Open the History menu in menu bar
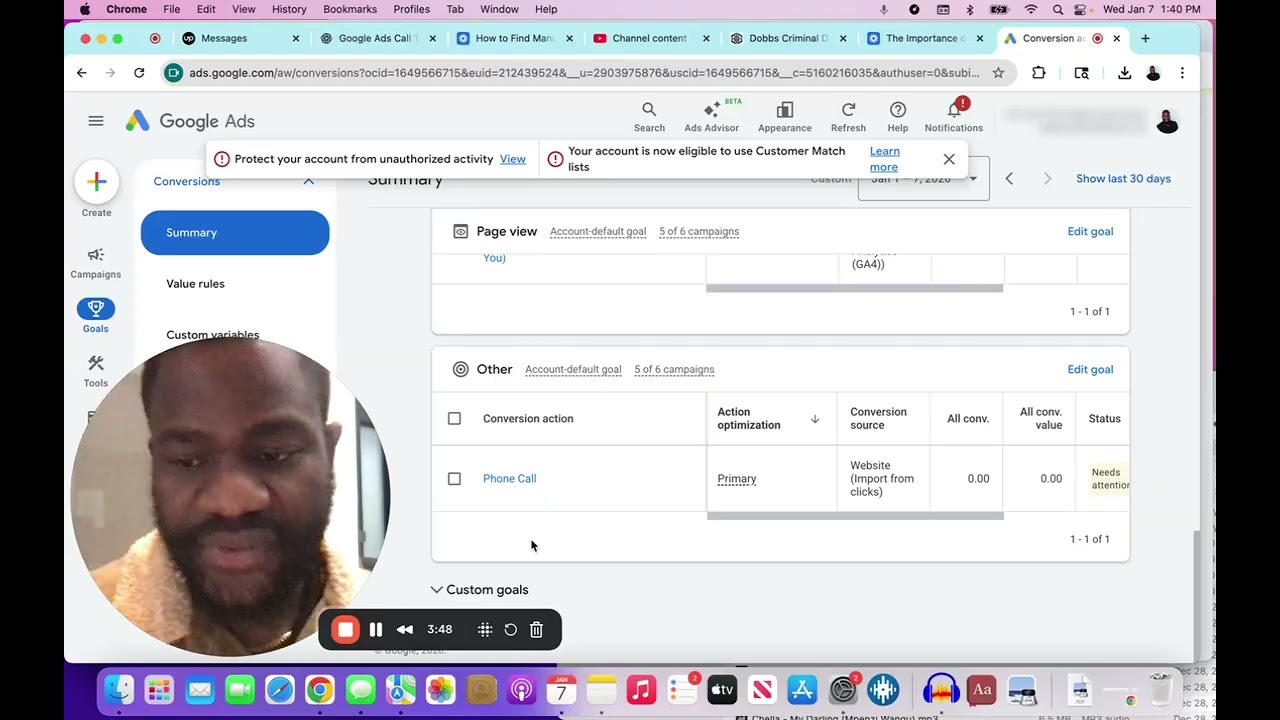The height and width of the screenshot is (720, 1280). pos(289,9)
